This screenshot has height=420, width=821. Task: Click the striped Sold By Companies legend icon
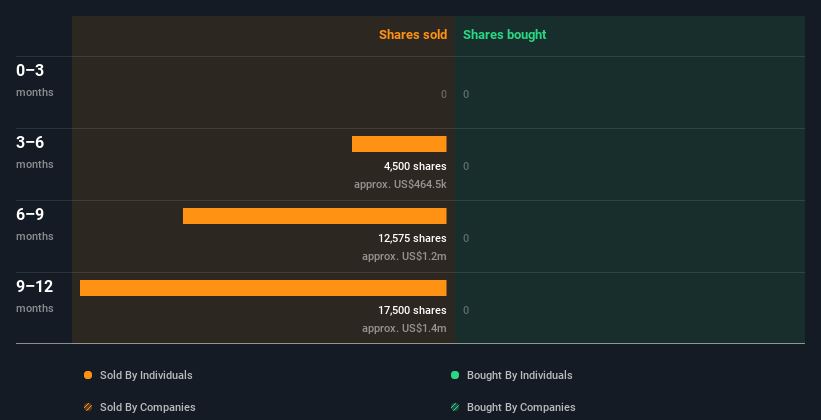click(88, 407)
